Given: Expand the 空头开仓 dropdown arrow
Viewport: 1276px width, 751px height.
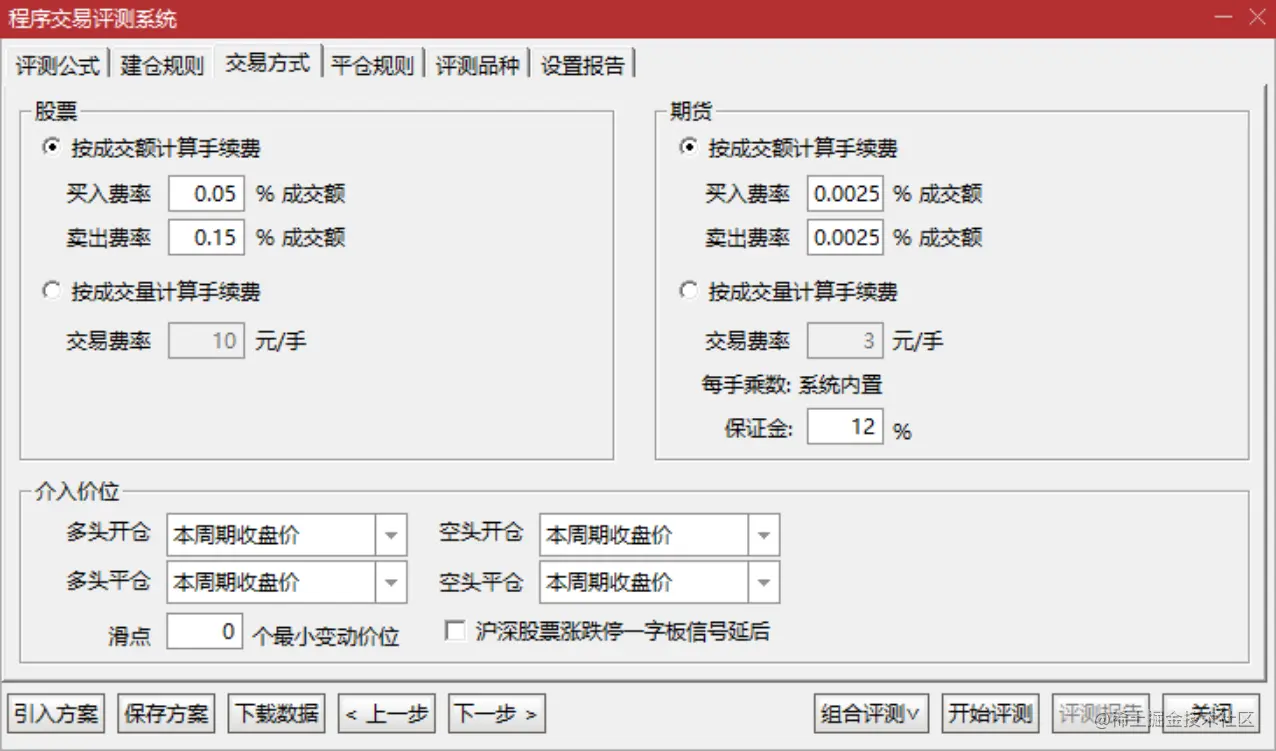Looking at the screenshot, I should point(763,536).
